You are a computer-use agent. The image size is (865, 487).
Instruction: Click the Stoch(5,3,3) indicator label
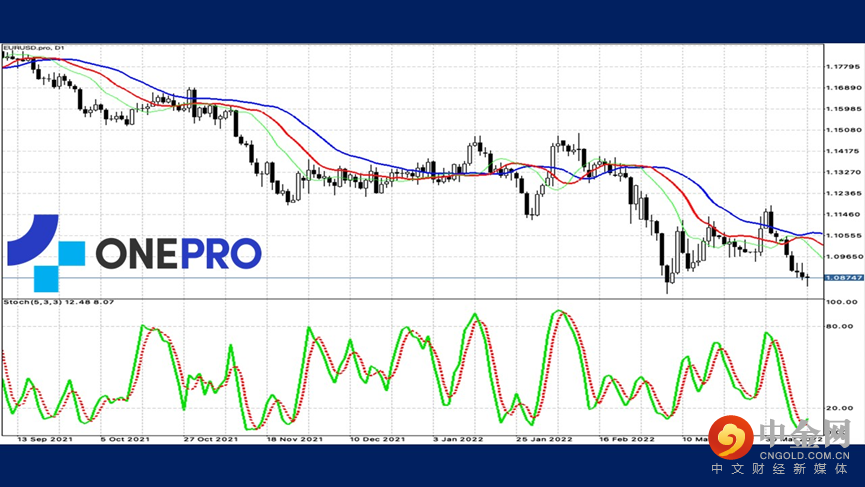[x=55, y=301]
